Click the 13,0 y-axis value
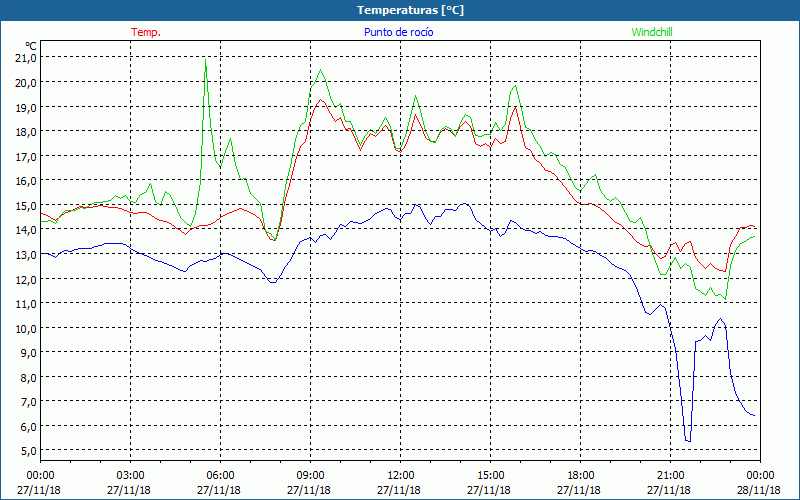The width and height of the screenshot is (800, 500). click(x=26, y=255)
